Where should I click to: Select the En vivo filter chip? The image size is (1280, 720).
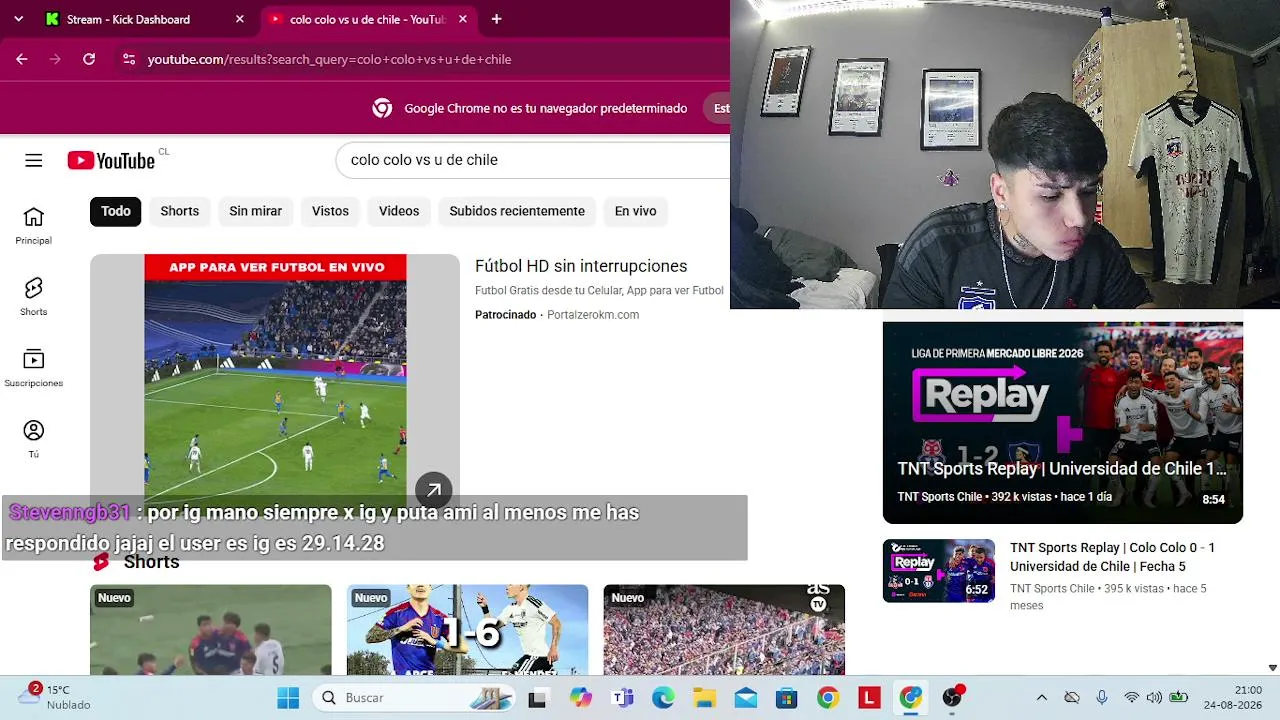pyautogui.click(x=636, y=211)
